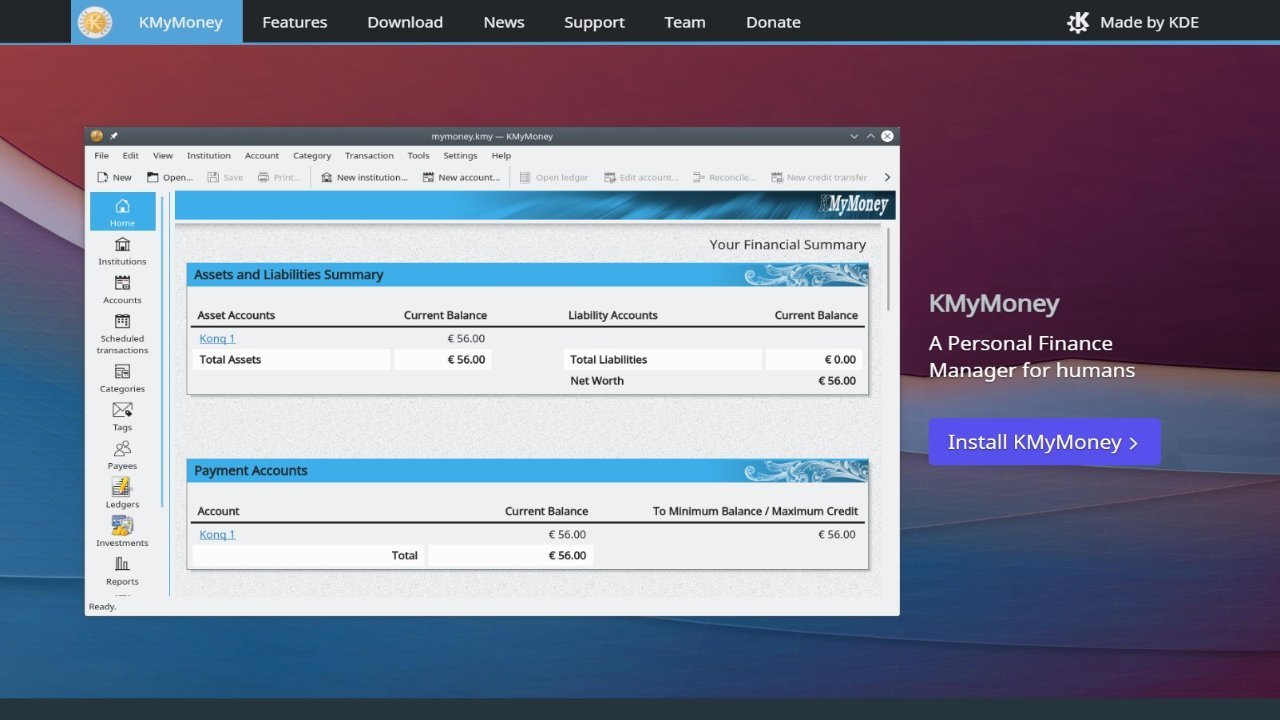1280x720 pixels.
Task: Open the Edit menu
Action: tap(131, 155)
